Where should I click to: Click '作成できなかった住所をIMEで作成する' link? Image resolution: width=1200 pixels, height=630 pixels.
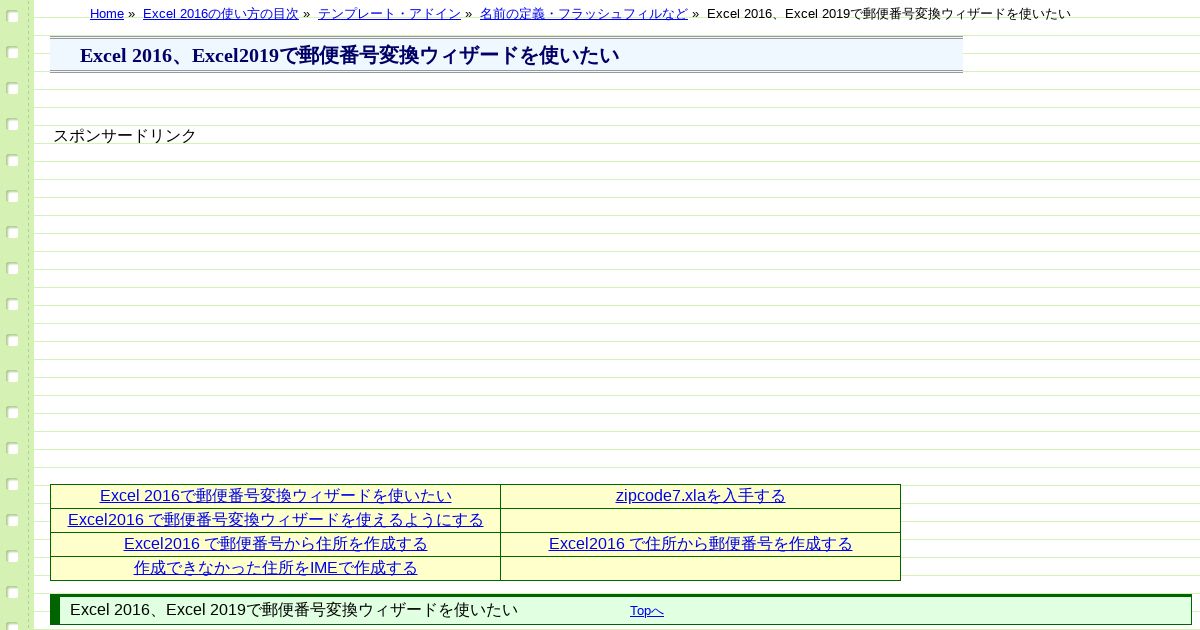(x=276, y=568)
